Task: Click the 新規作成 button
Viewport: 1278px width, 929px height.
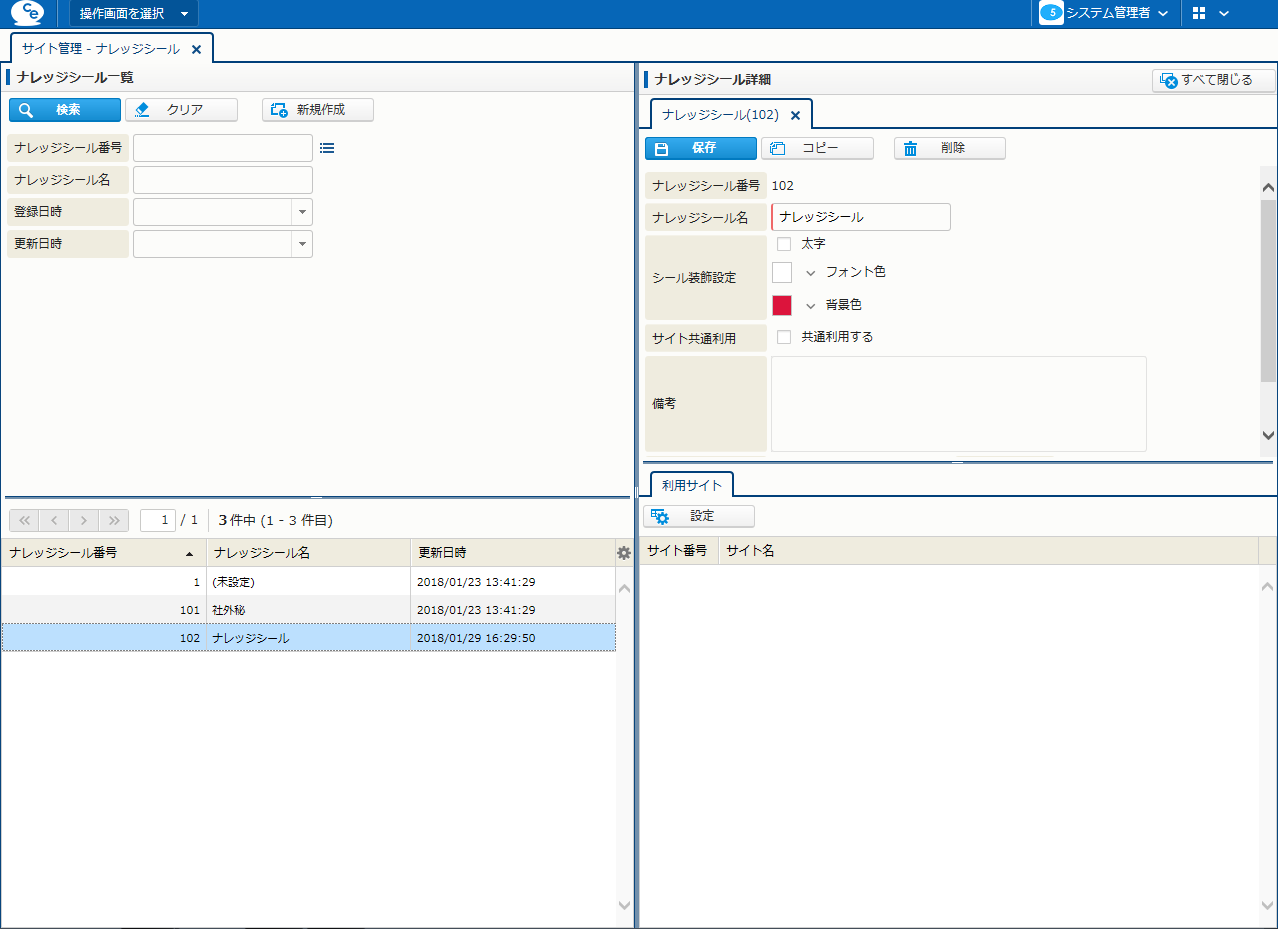Action: (318, 110)
